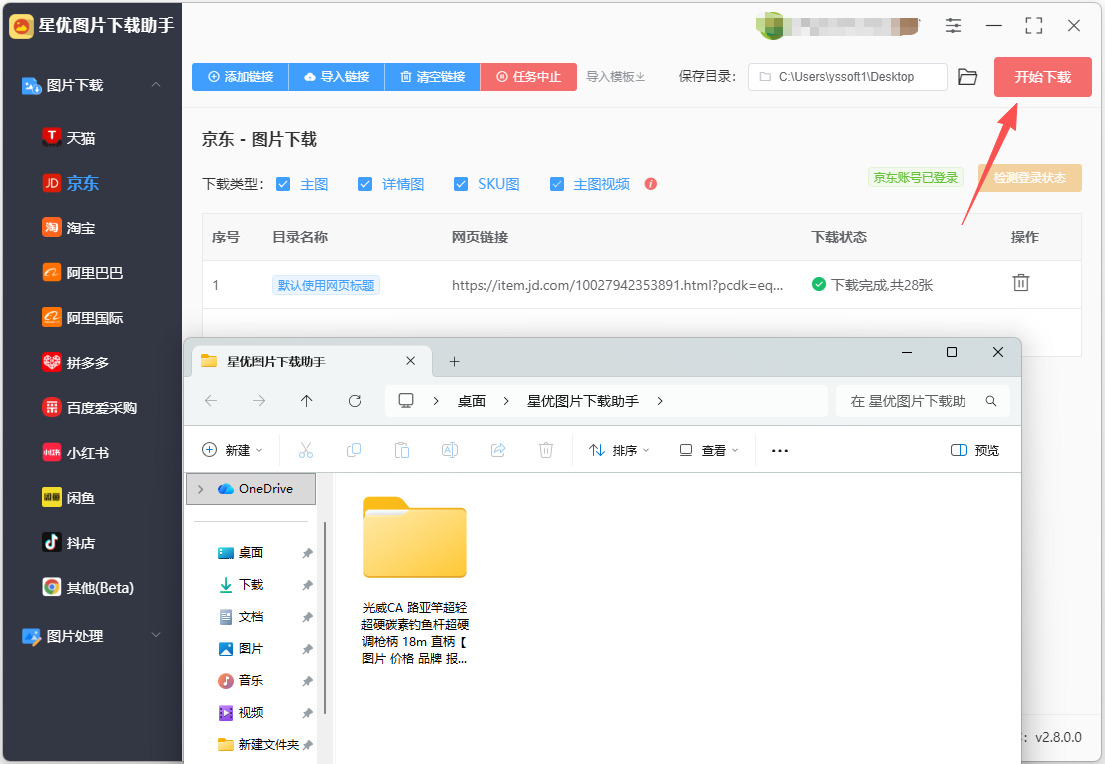Click chevron after 星优图片下载助手 in address bar
The width and height of the screenshot is (1105, 764).
660,401
